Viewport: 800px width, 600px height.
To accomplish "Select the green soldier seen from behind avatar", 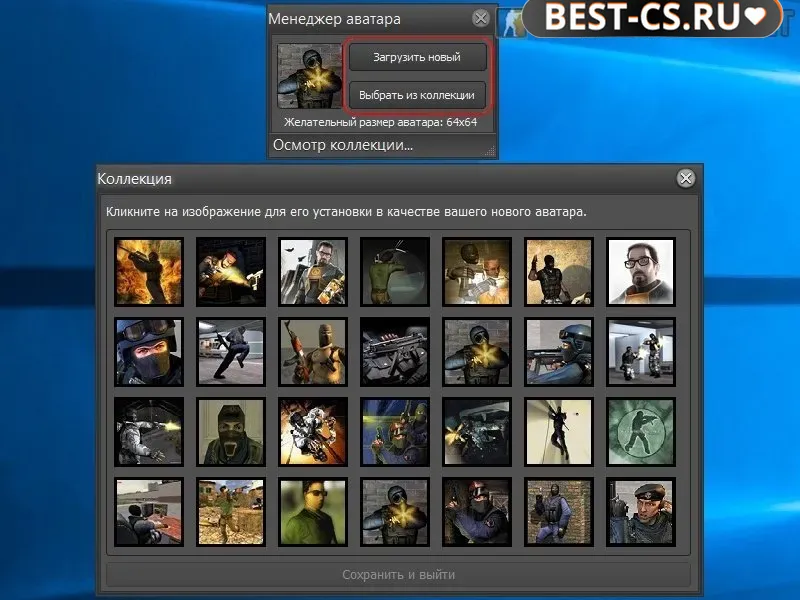I will (x=395, y=271).
